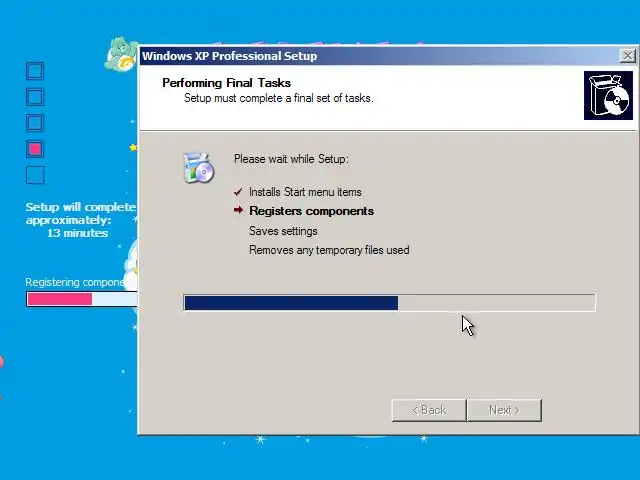Click the first setup stage square indicator
The height and width of the screenshot is (480, 640).
35,71
